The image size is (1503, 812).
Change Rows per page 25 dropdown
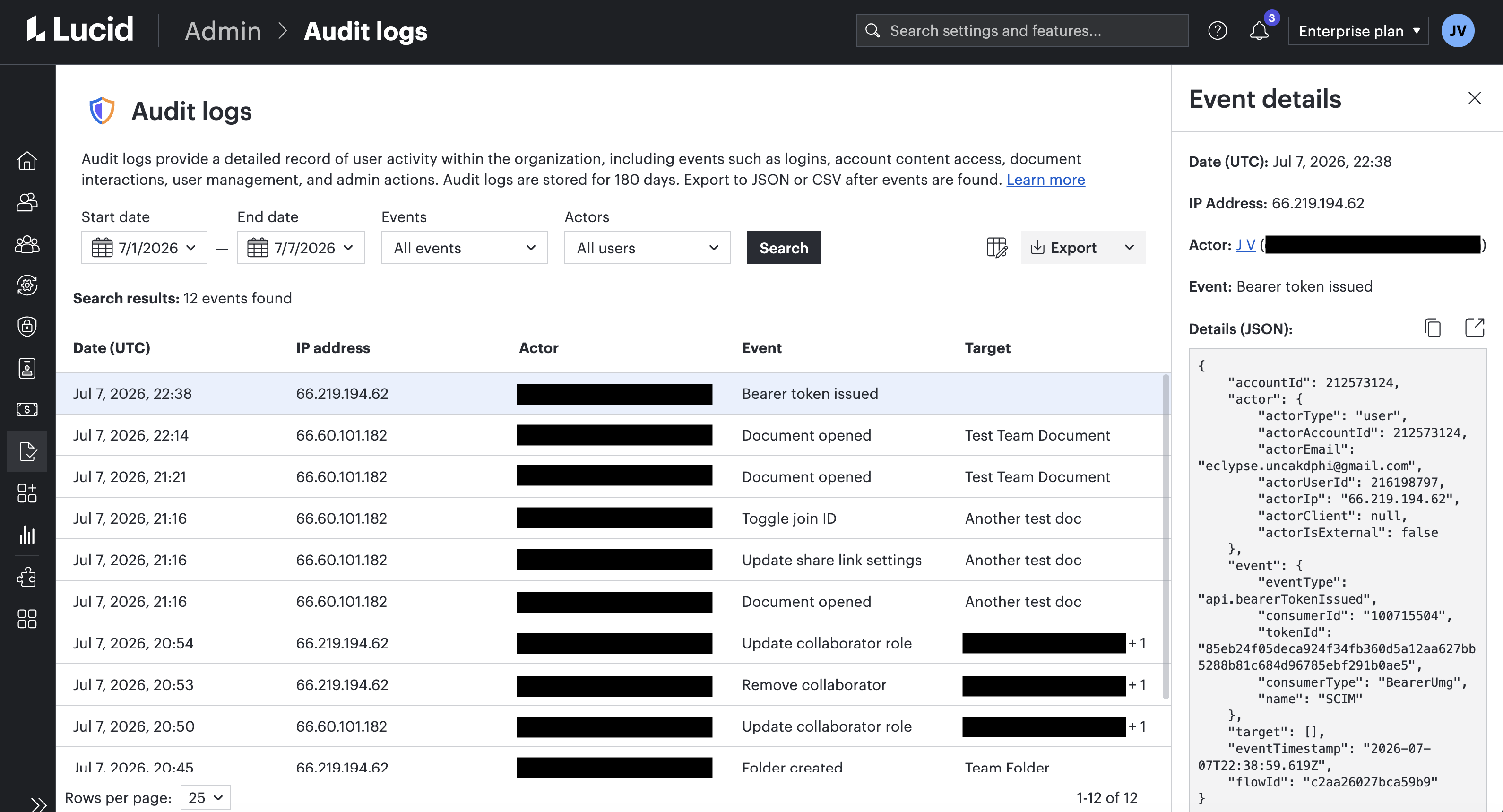tap(206, 797)
